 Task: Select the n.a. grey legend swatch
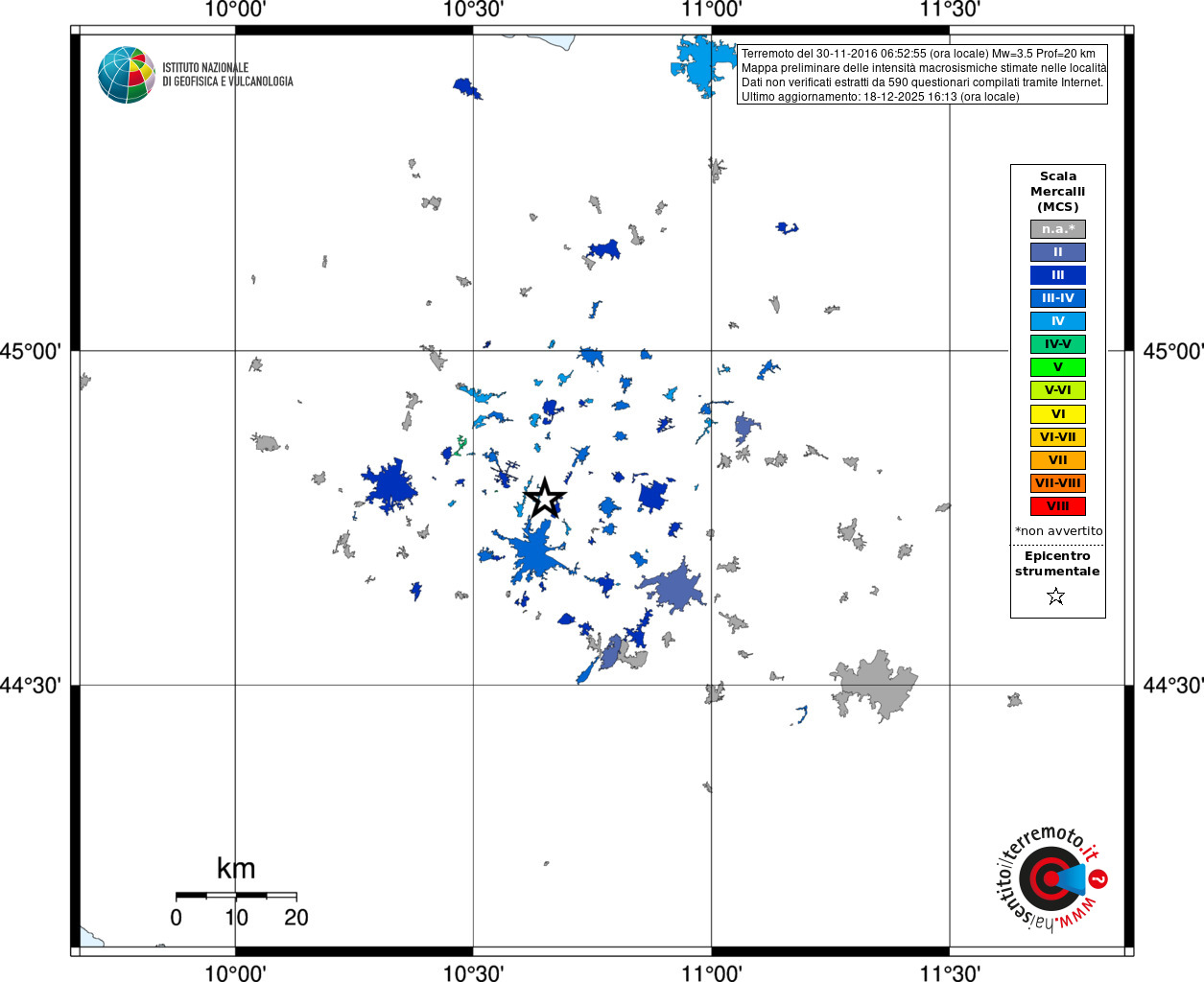1058,229
